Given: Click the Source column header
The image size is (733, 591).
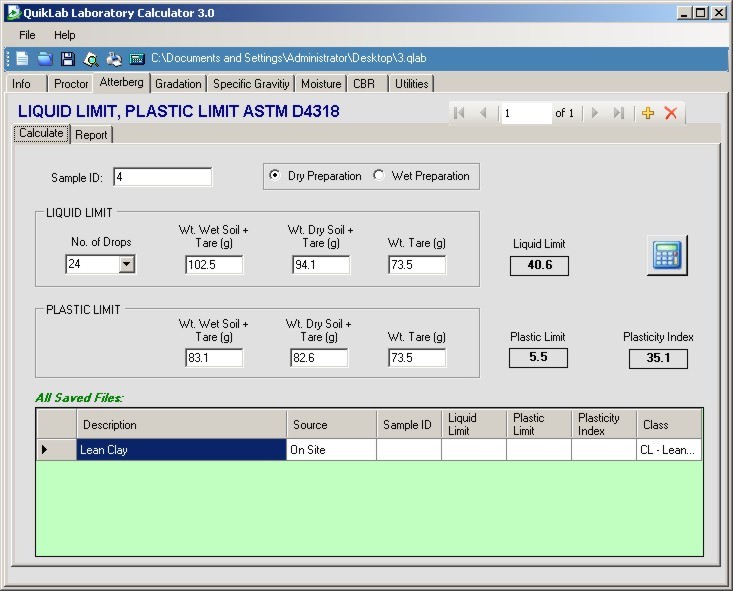Looking at the screenshot, I should 331,425.
